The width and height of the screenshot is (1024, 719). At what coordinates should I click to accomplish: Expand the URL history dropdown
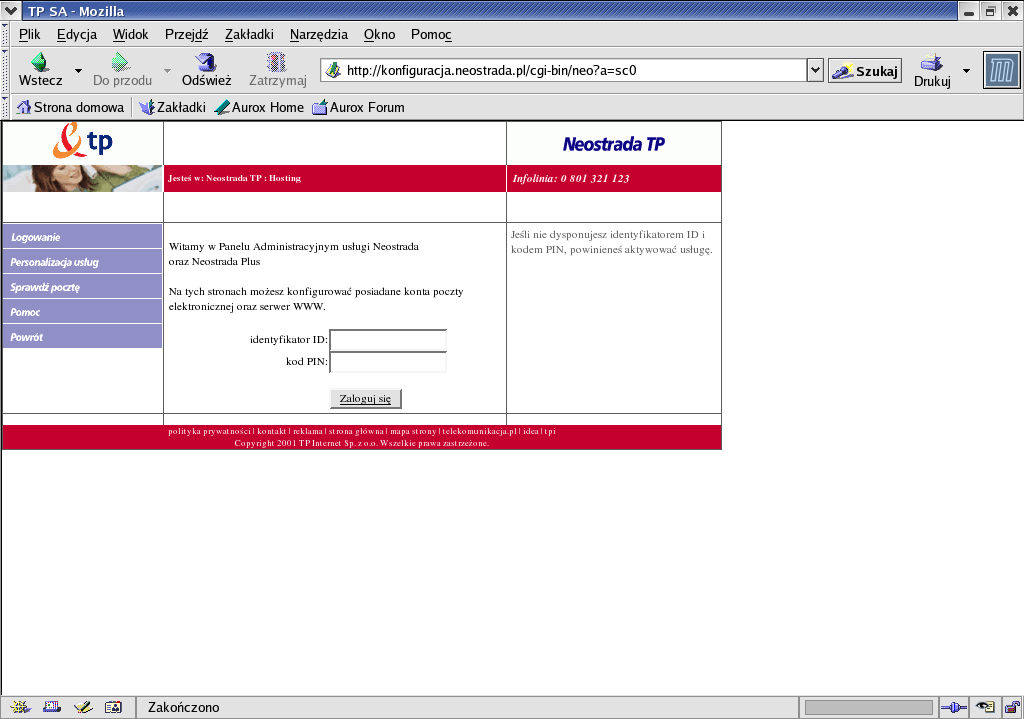point(815,71)
